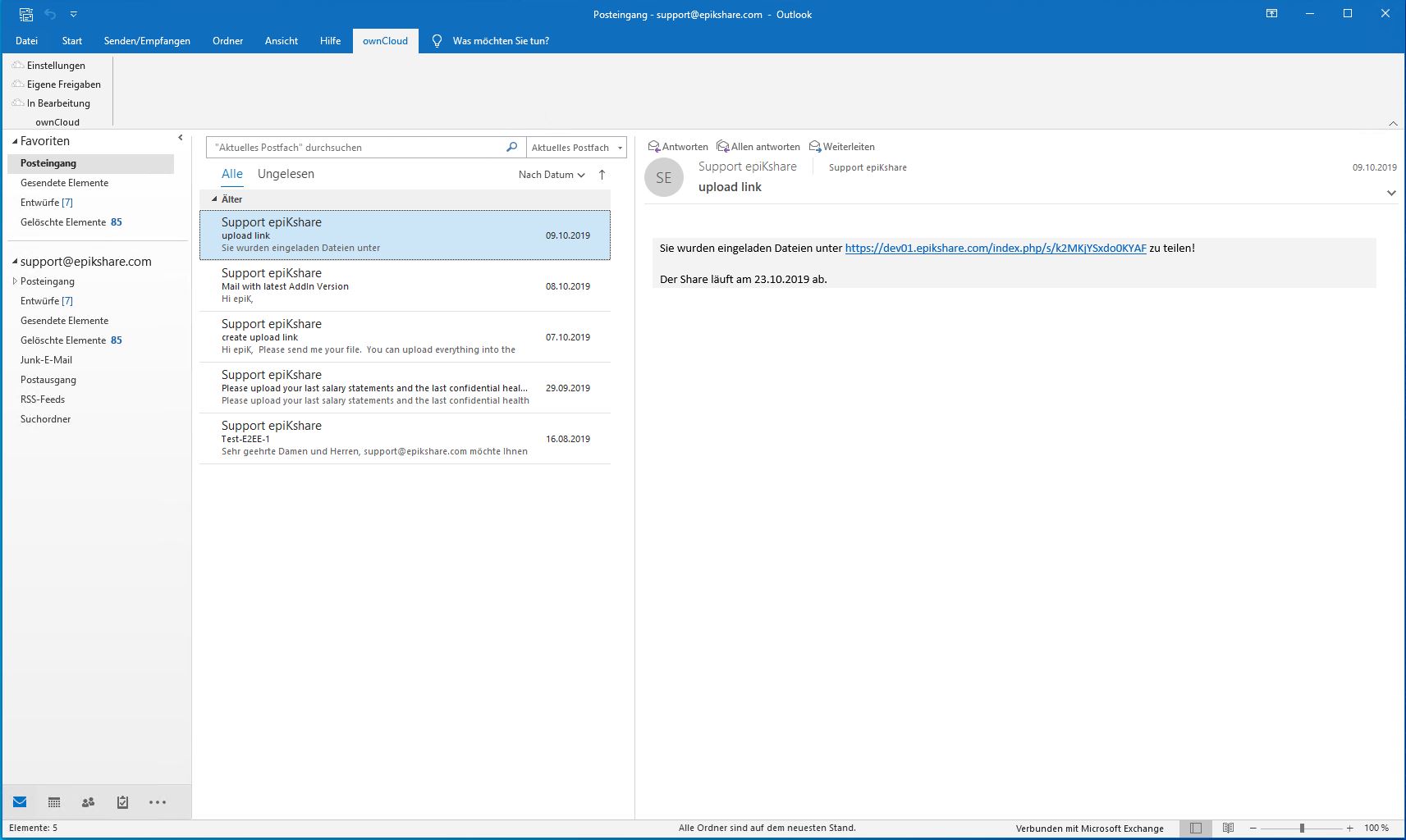Image resolution: width=1406 pixels, height=840 pixels.
Task: Click Was möchten Sie tun field
Action: tap(501, 41)
